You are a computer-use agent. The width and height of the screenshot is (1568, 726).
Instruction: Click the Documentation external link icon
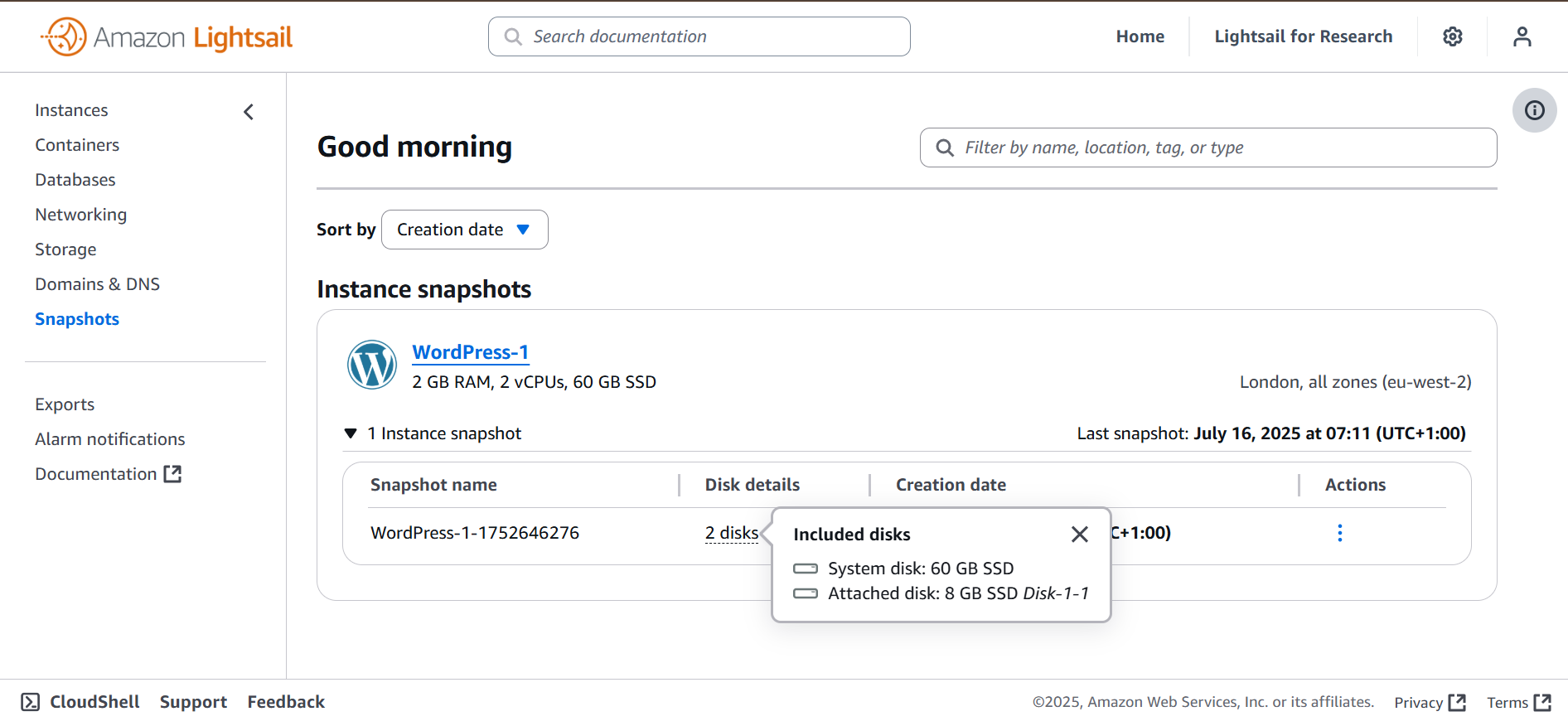(172, 474)
